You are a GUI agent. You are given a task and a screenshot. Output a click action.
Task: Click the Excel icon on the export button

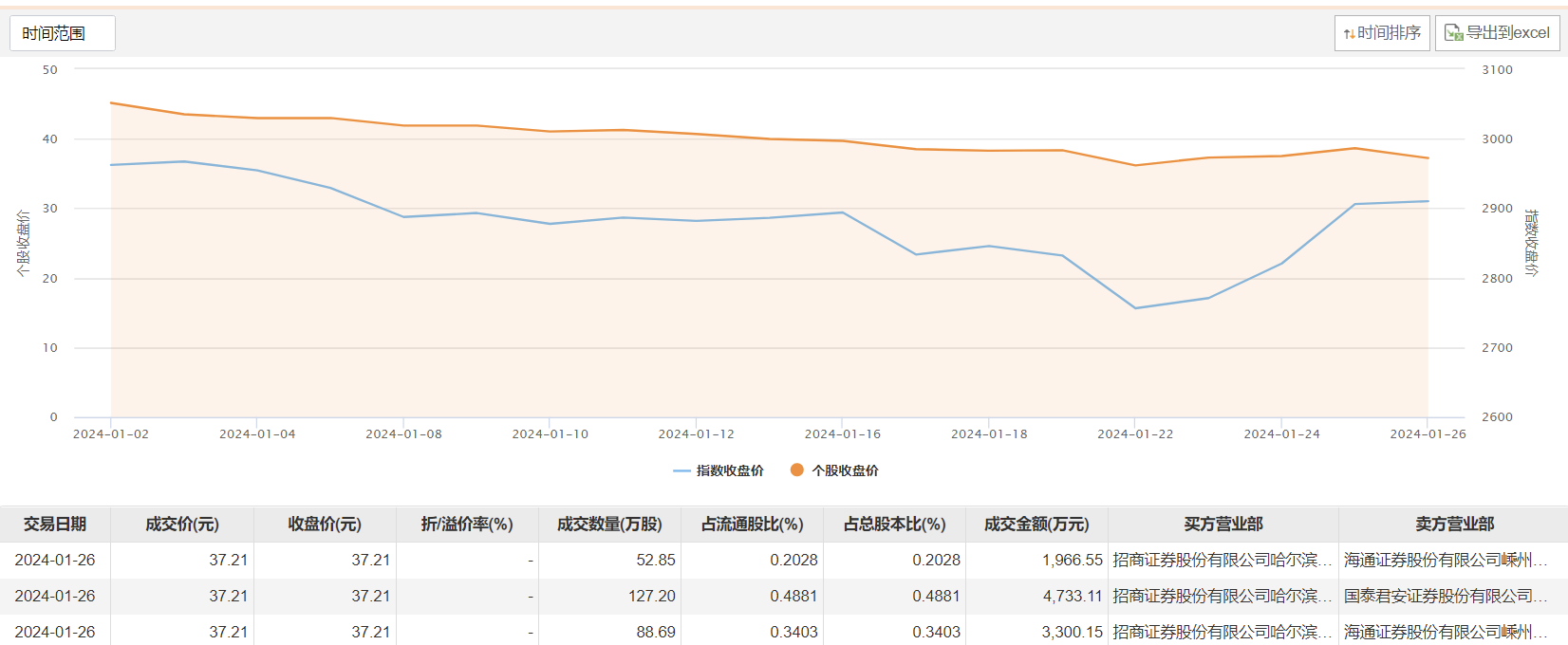pos(1453,33)
